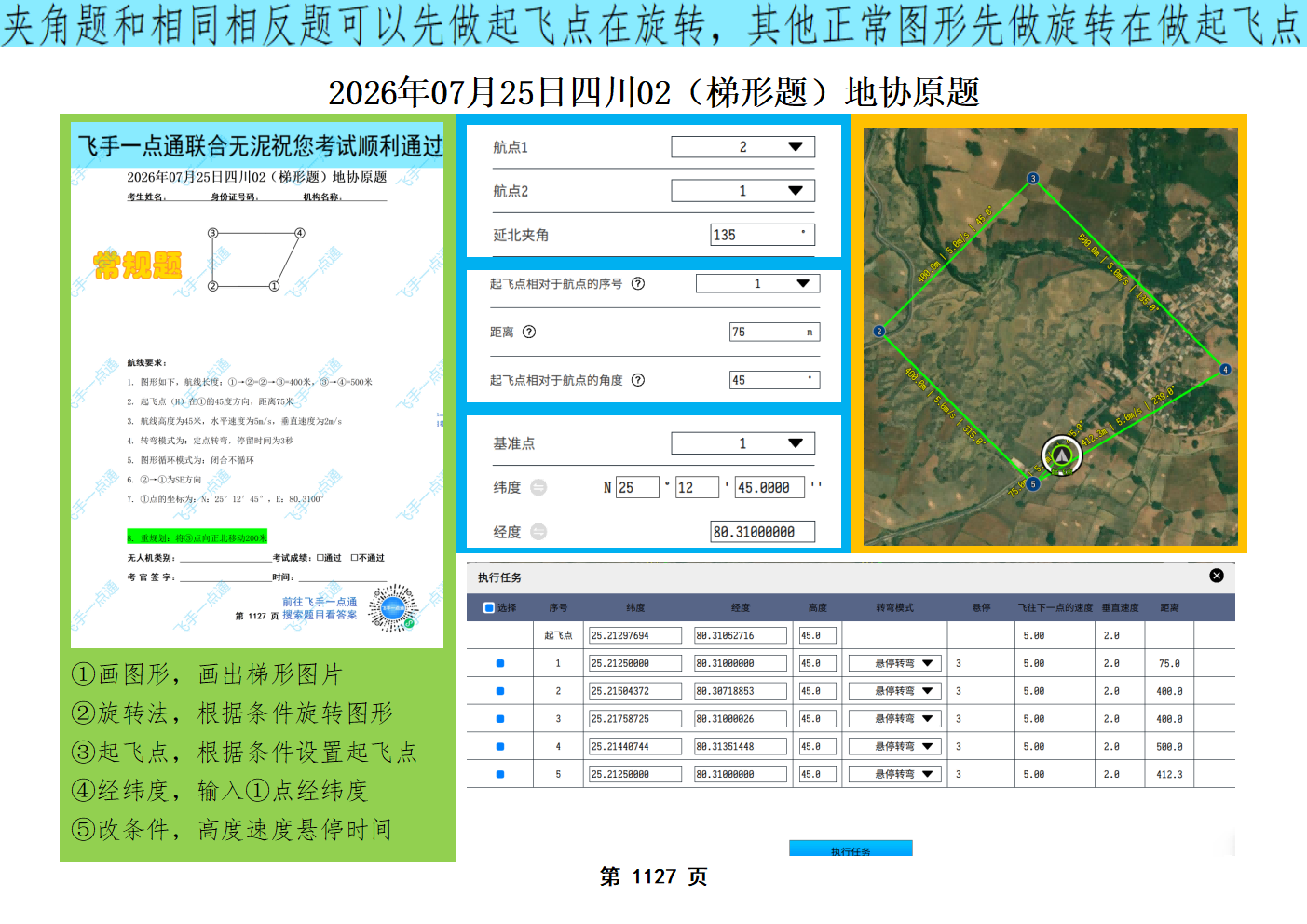Open the 航点2 dropdown

[x=743, y=191]
